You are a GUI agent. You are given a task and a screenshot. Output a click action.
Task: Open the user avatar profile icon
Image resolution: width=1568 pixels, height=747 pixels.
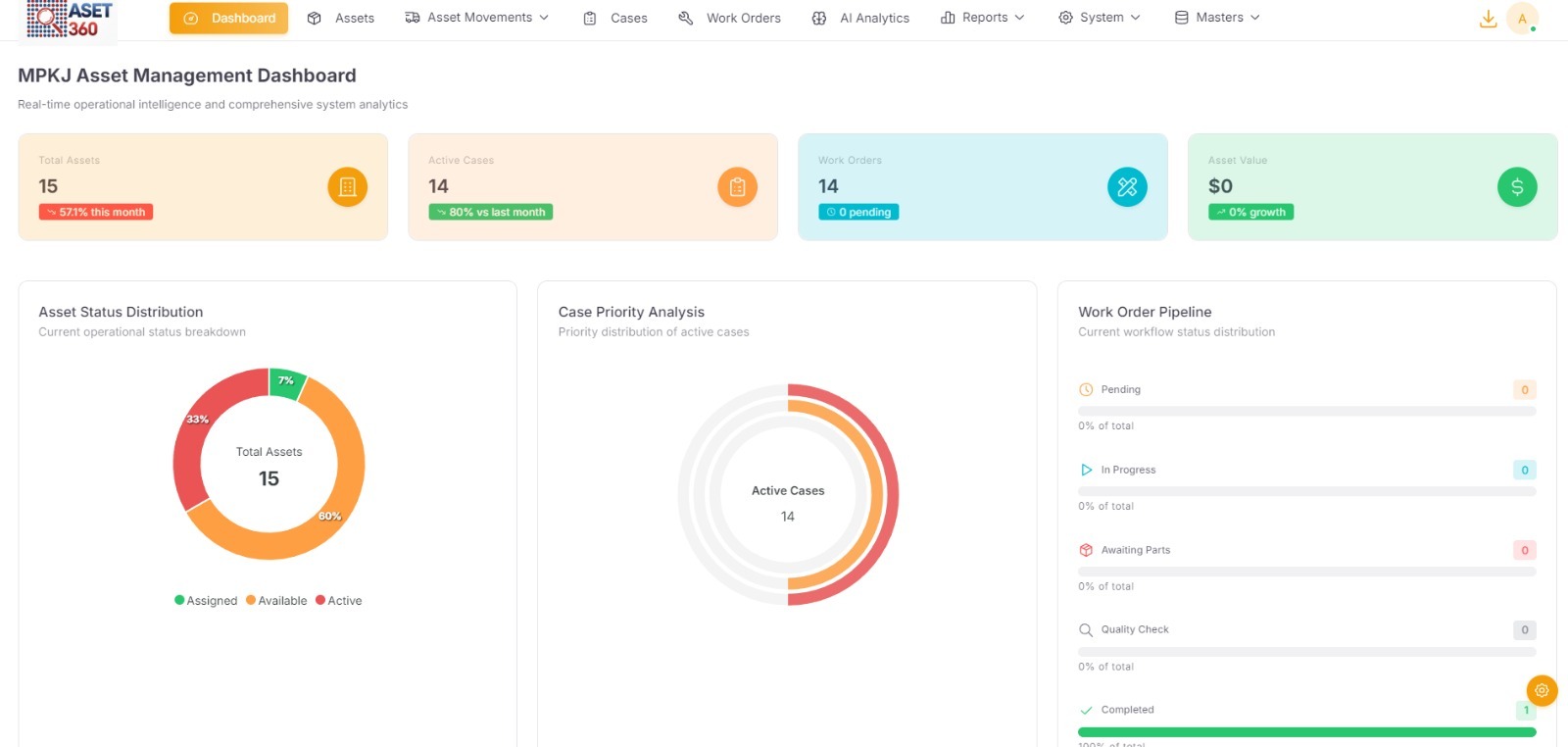1522,19
